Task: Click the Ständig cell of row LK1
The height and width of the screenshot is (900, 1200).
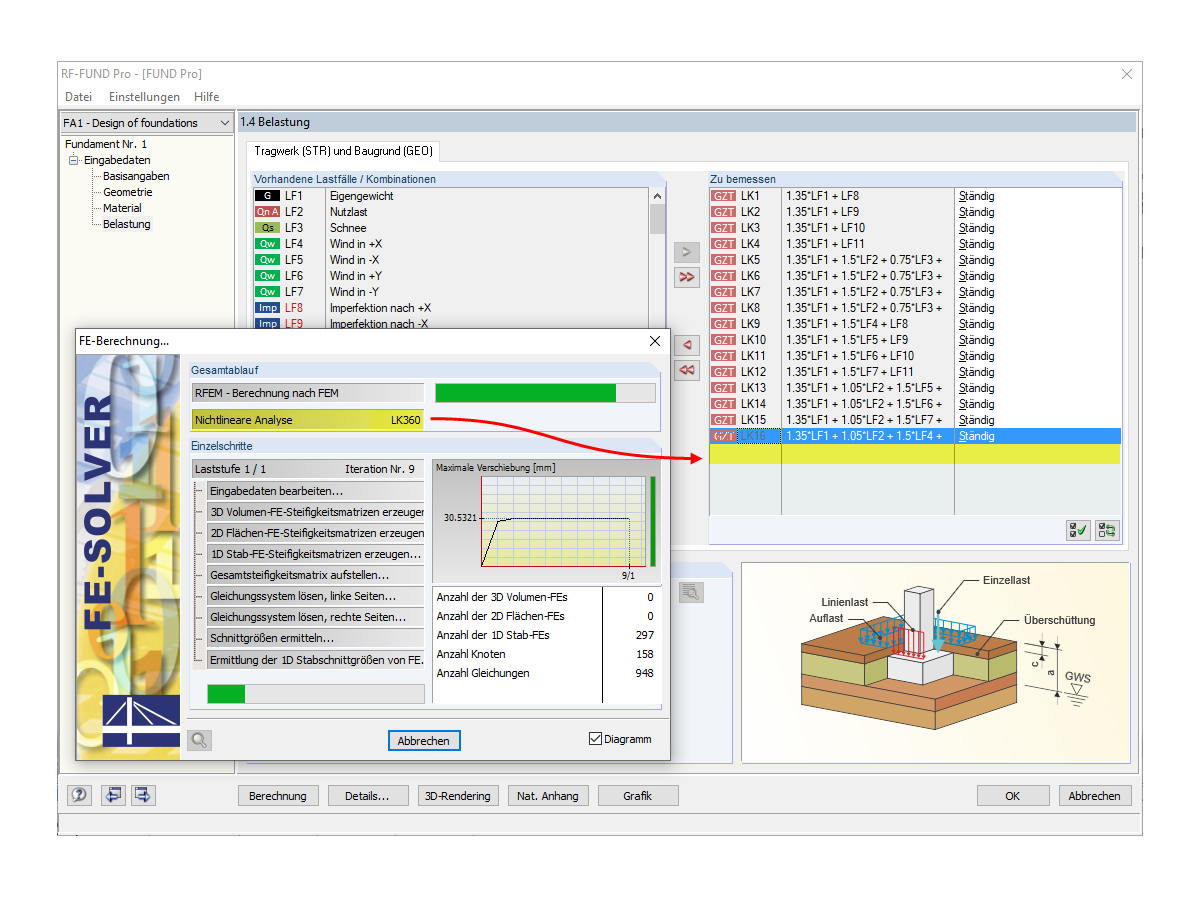Action: click(1037, 196)
